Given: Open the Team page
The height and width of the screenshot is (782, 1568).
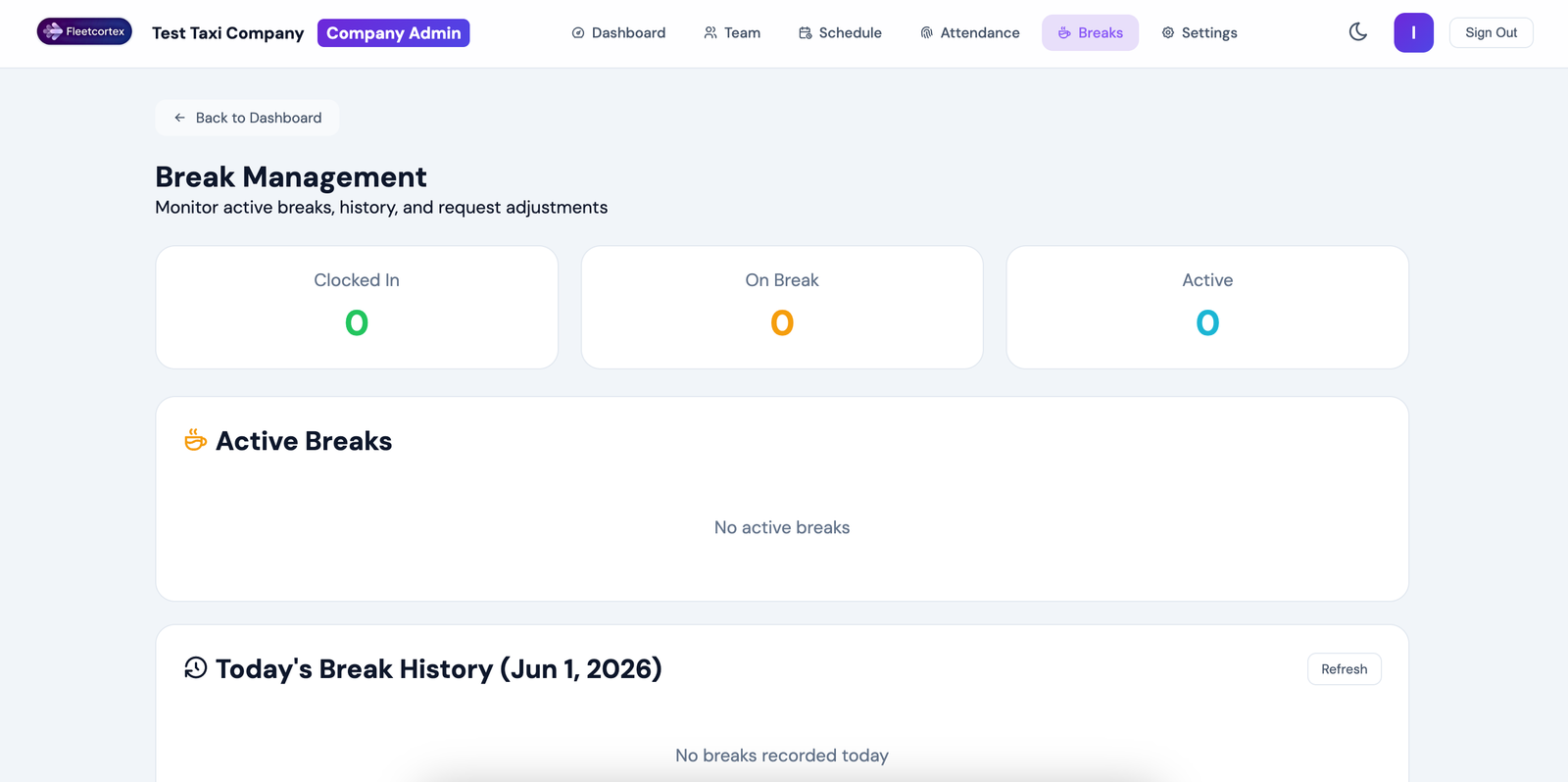Looking at the screenshot, I should tap(733, 32).
